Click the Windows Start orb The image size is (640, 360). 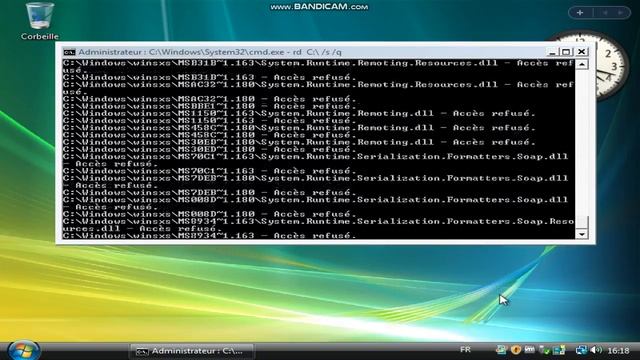click(x=24, y=350)
